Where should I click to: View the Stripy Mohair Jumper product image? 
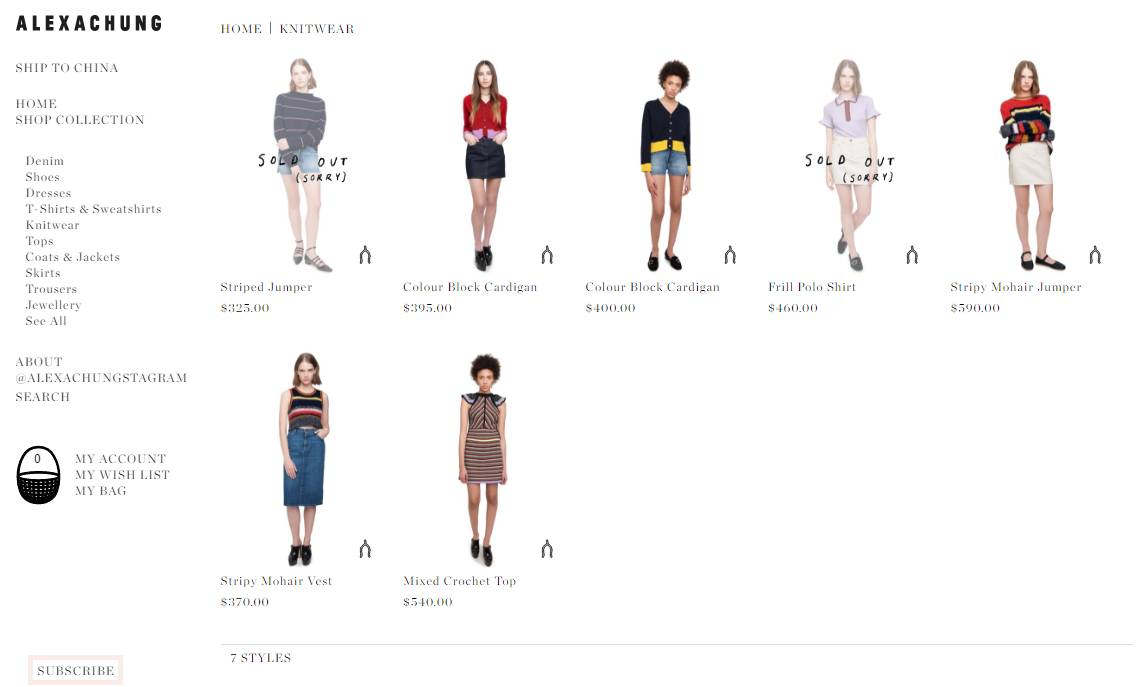tap(1027, 165)
